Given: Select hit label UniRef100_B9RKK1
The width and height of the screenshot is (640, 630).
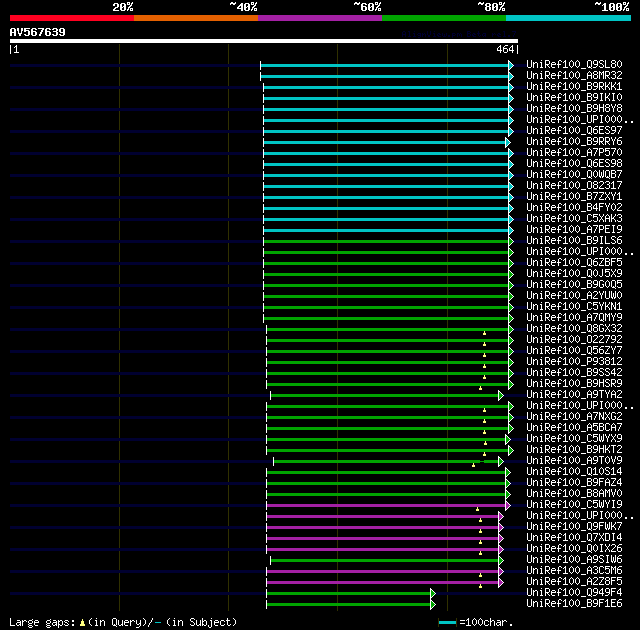Looking at the screenshot, I should (574, 87).
